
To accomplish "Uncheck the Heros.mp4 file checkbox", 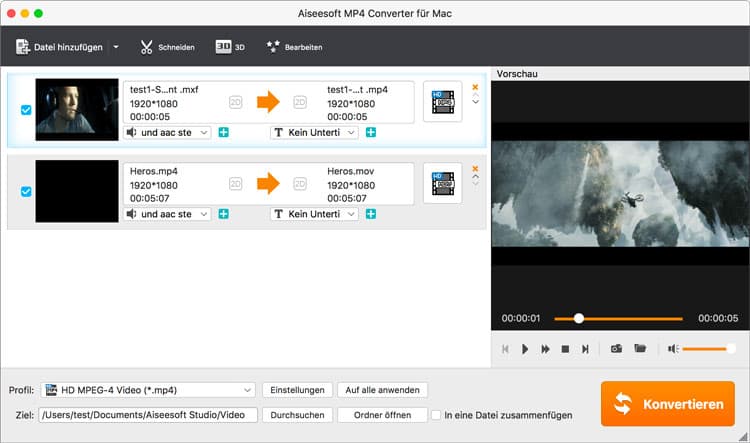I will click(26, 191).
